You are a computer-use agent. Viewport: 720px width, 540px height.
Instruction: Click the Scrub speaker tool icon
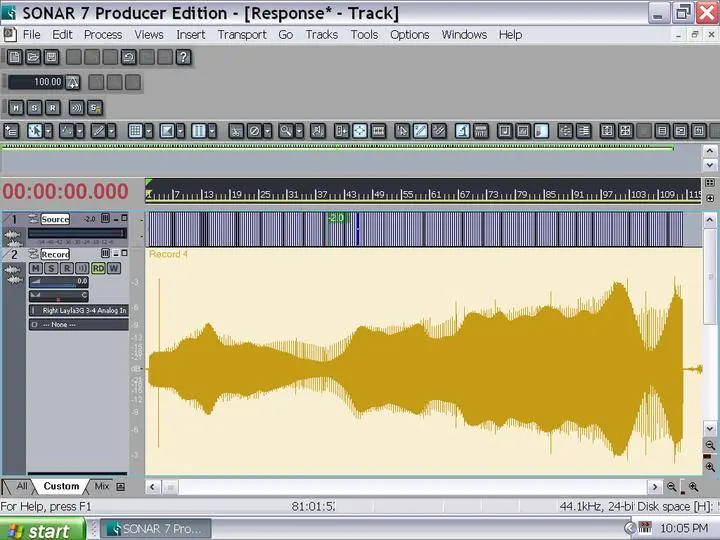pyautogui.click(x=317, y=131)
